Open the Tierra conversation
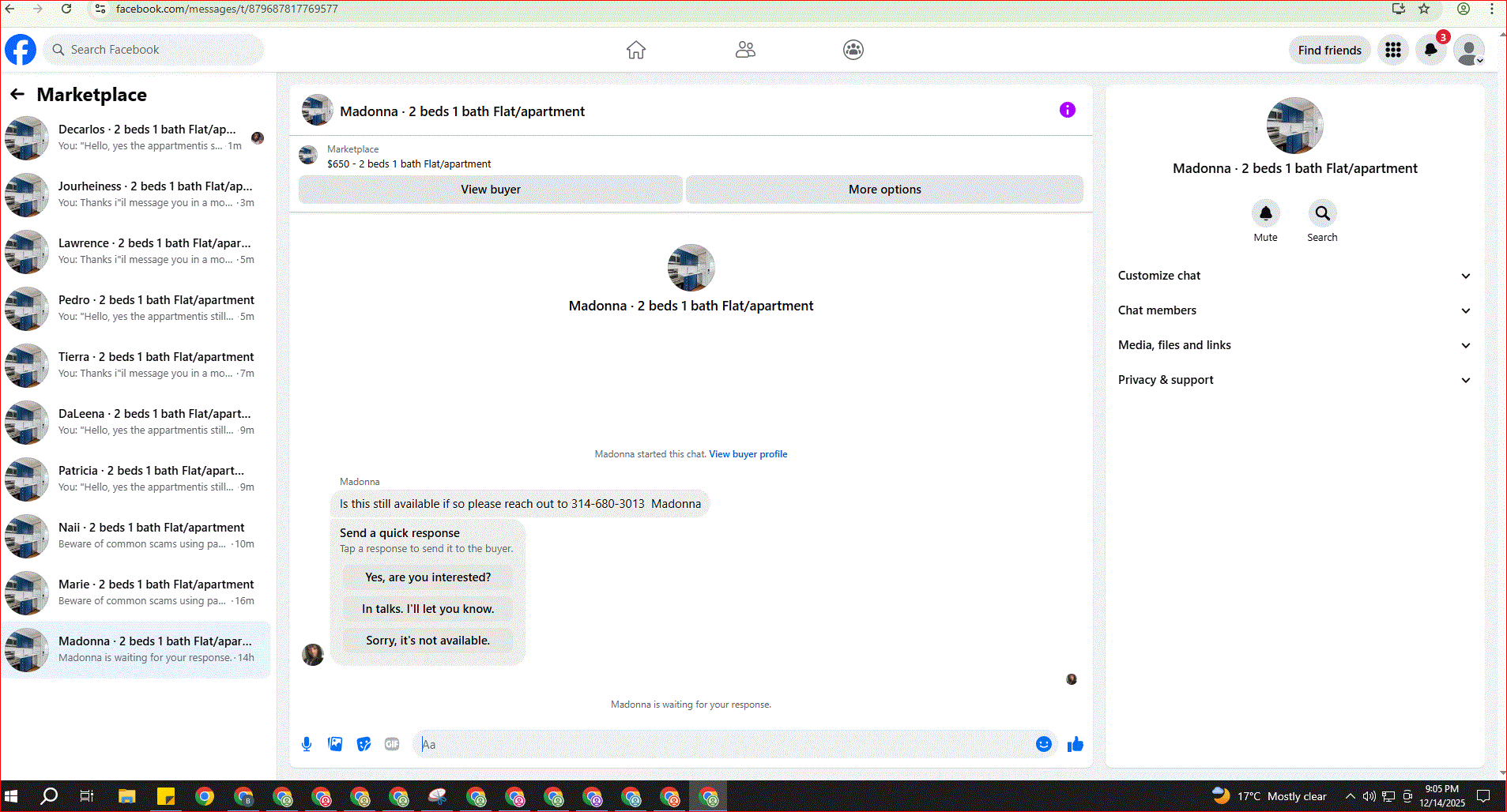 click(136, 365)
